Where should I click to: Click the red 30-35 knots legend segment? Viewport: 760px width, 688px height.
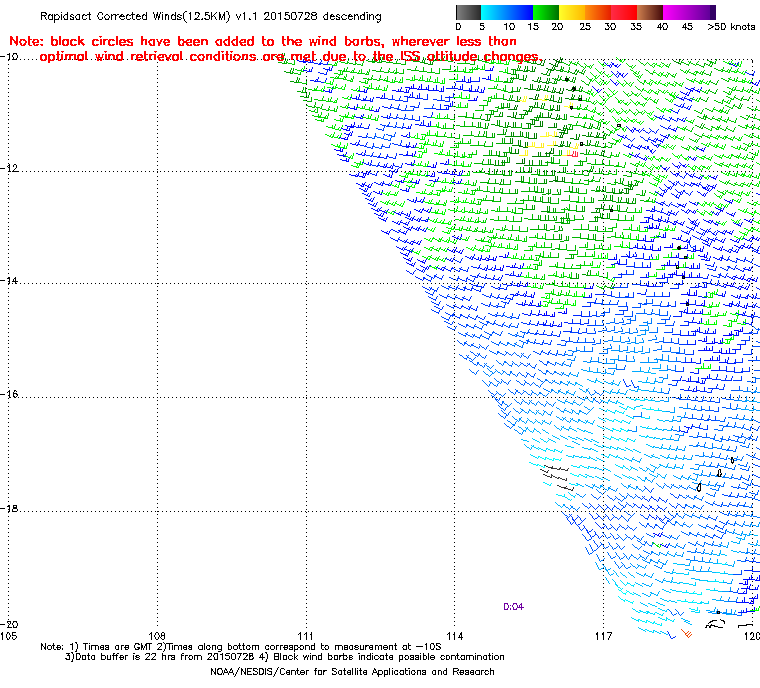624,12
